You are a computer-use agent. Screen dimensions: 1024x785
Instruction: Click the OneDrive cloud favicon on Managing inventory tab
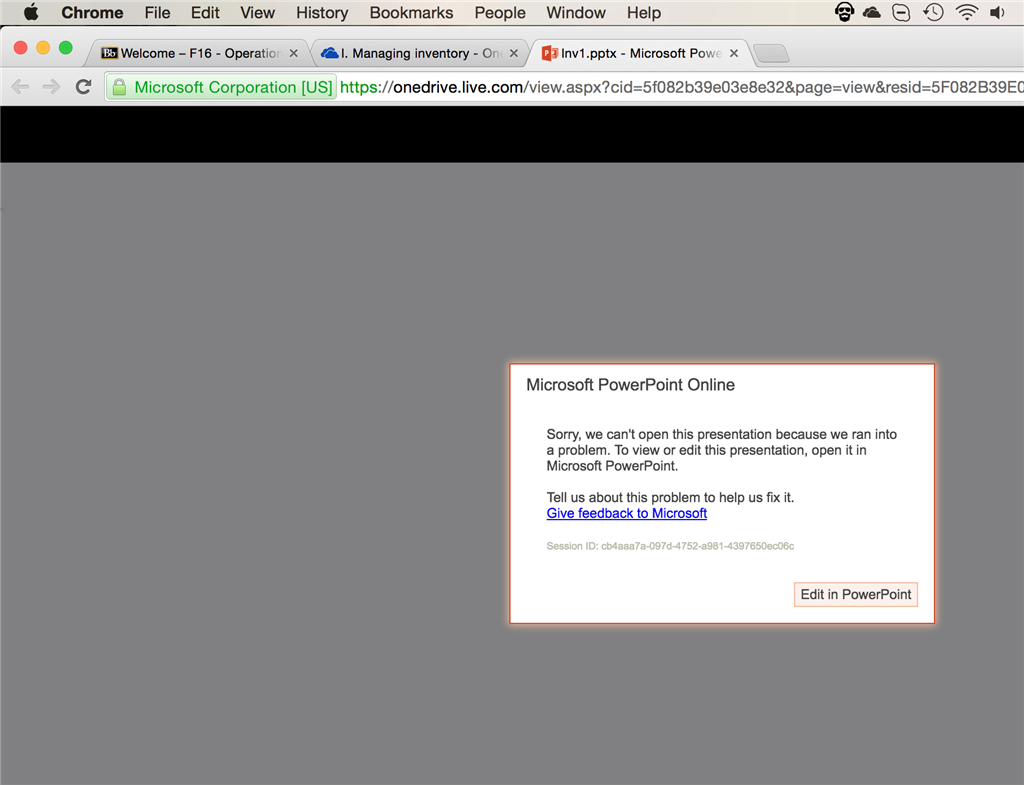[x=330, y=53]
